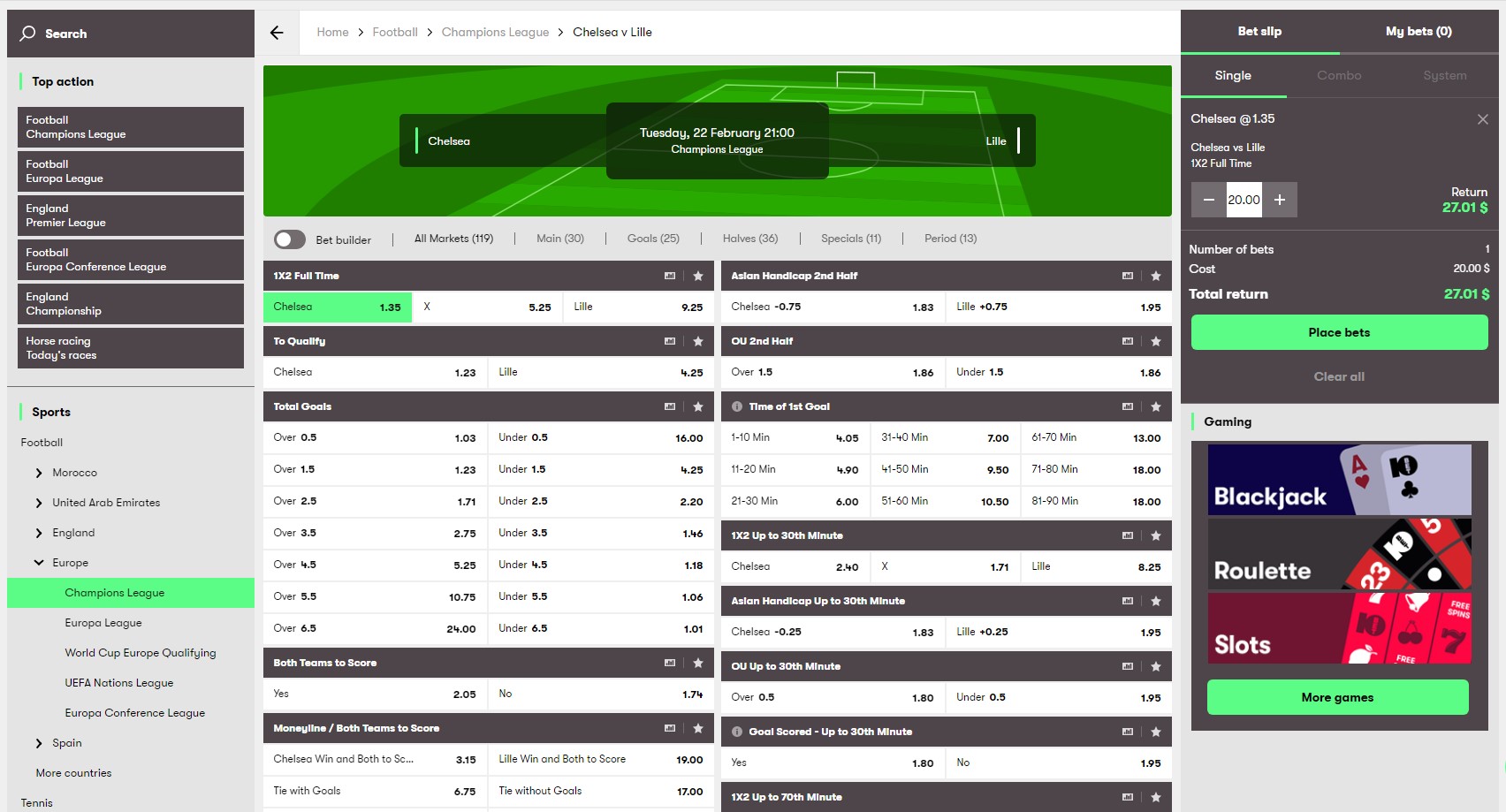1506x812 pixels.
Task: Expand Spain leagues in sidebar
Action: point(39,743)
